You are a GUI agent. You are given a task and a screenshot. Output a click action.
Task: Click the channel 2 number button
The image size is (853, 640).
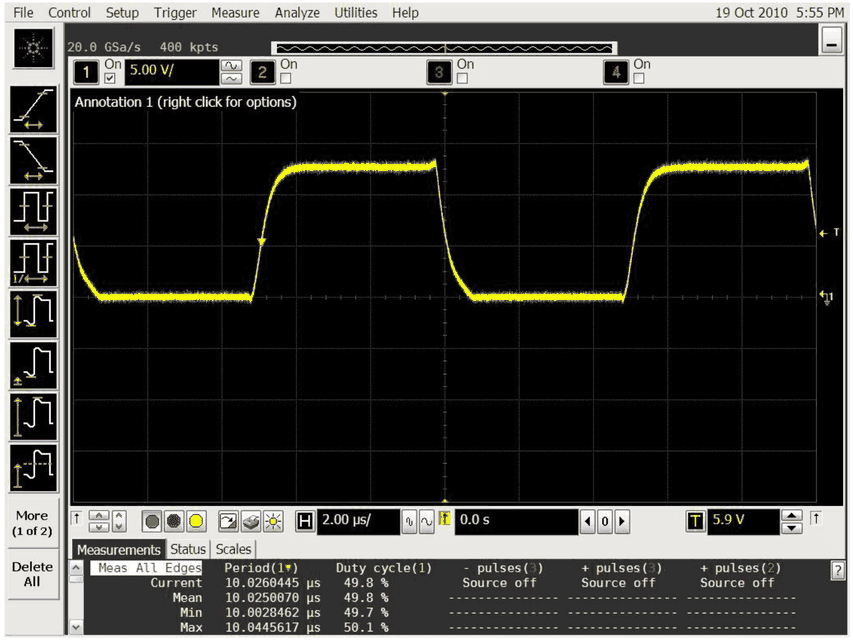point(262,72)
